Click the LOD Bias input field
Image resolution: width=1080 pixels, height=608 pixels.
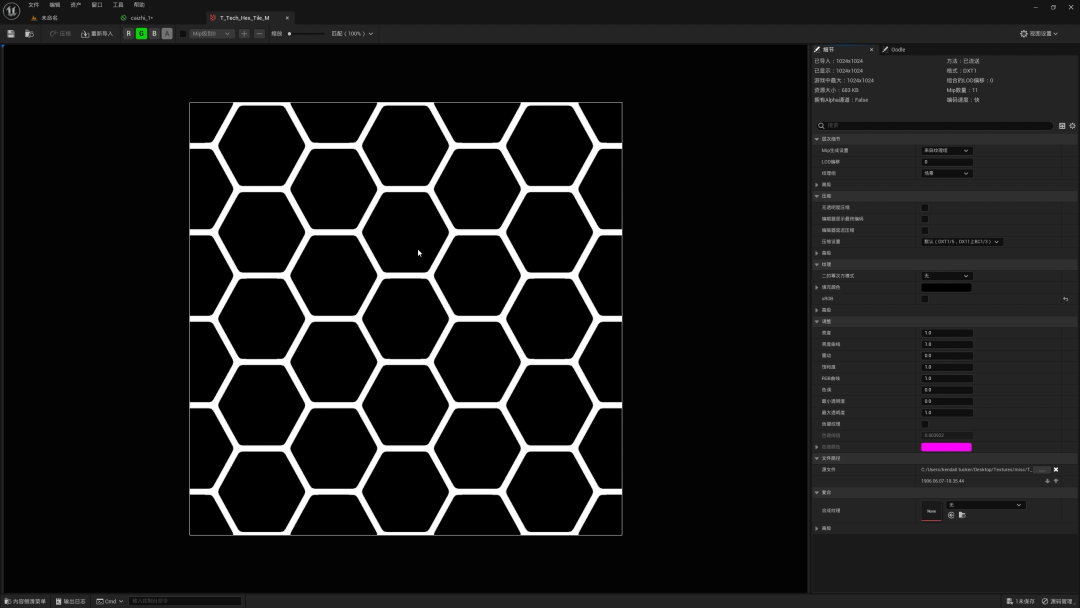(x=947, y=162)
